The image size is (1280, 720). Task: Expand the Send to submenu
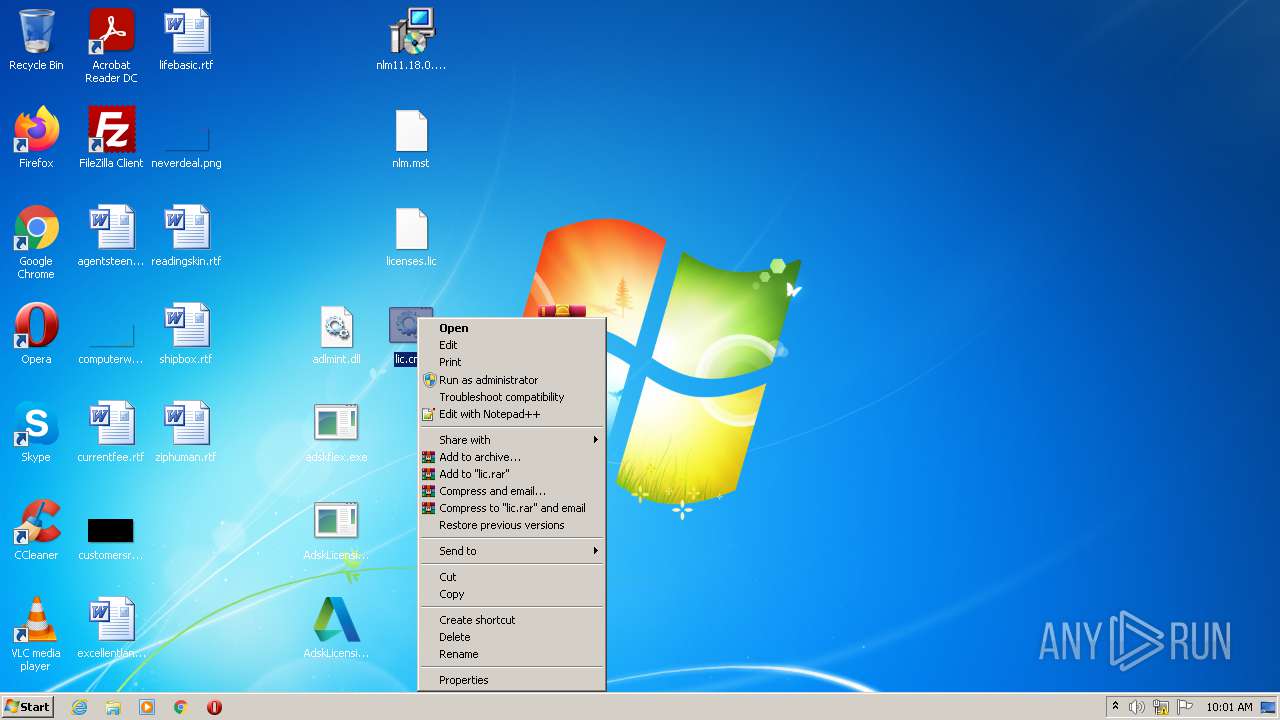tap(512, 551)
